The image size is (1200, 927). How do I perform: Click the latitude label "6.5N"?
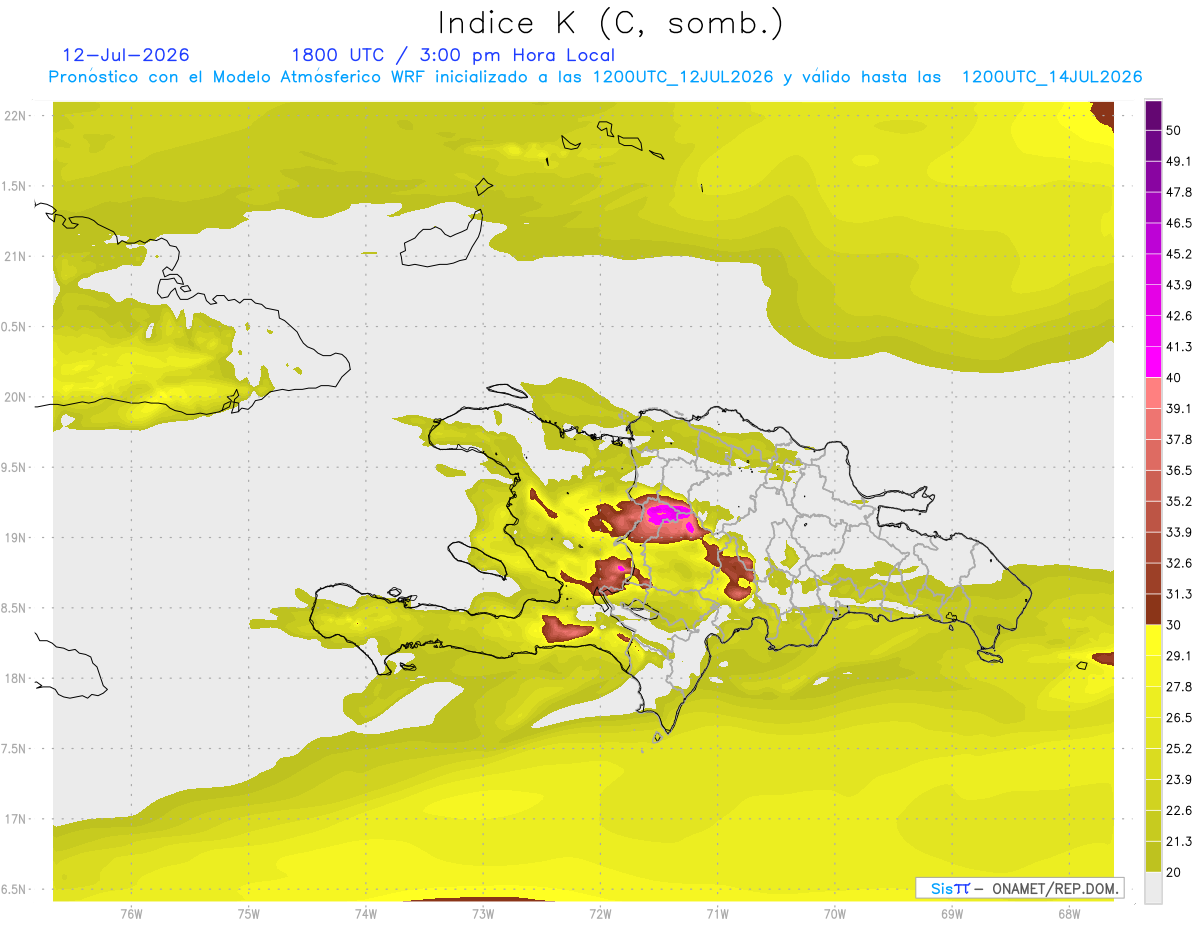(x=15, y=890)
